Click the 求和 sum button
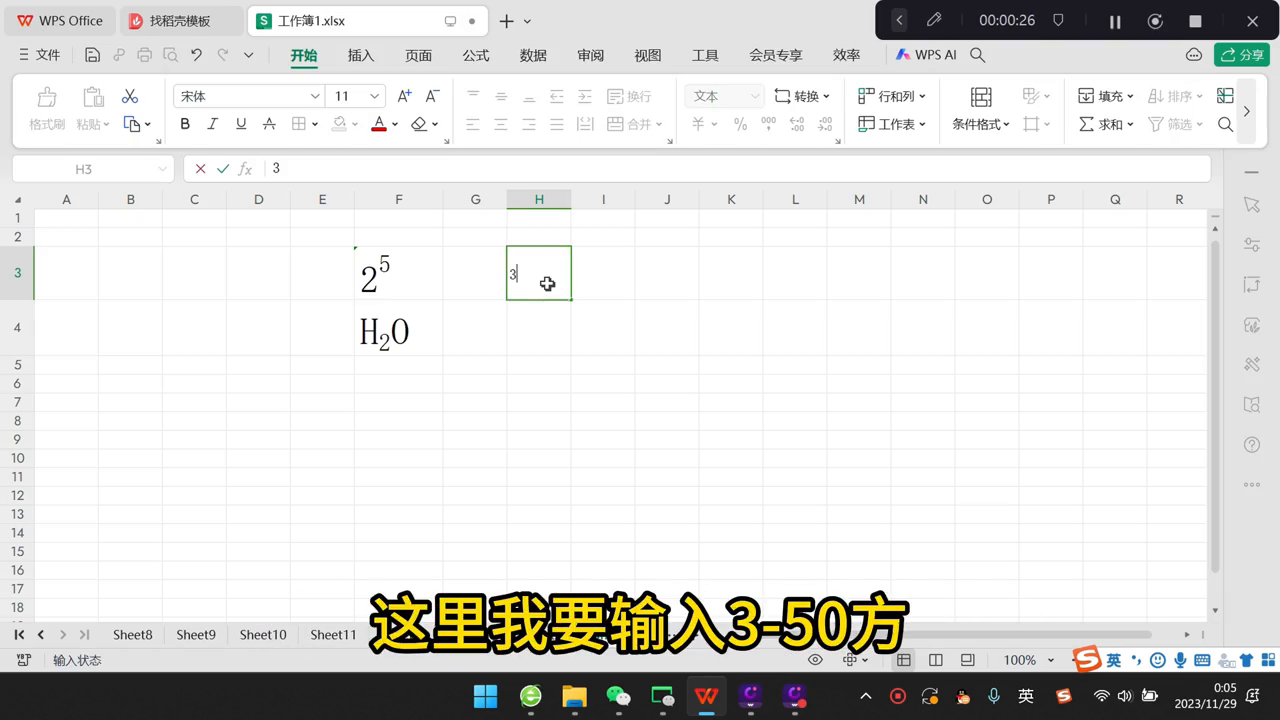The image size is (1280, 720). 1105,124
